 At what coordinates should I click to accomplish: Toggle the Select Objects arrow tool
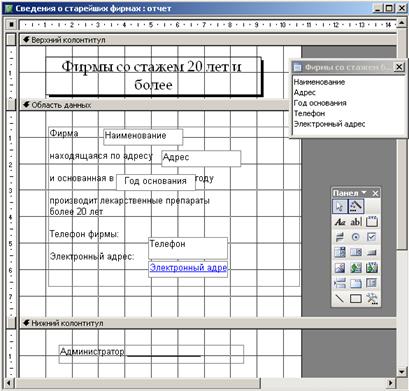[340, 206]
